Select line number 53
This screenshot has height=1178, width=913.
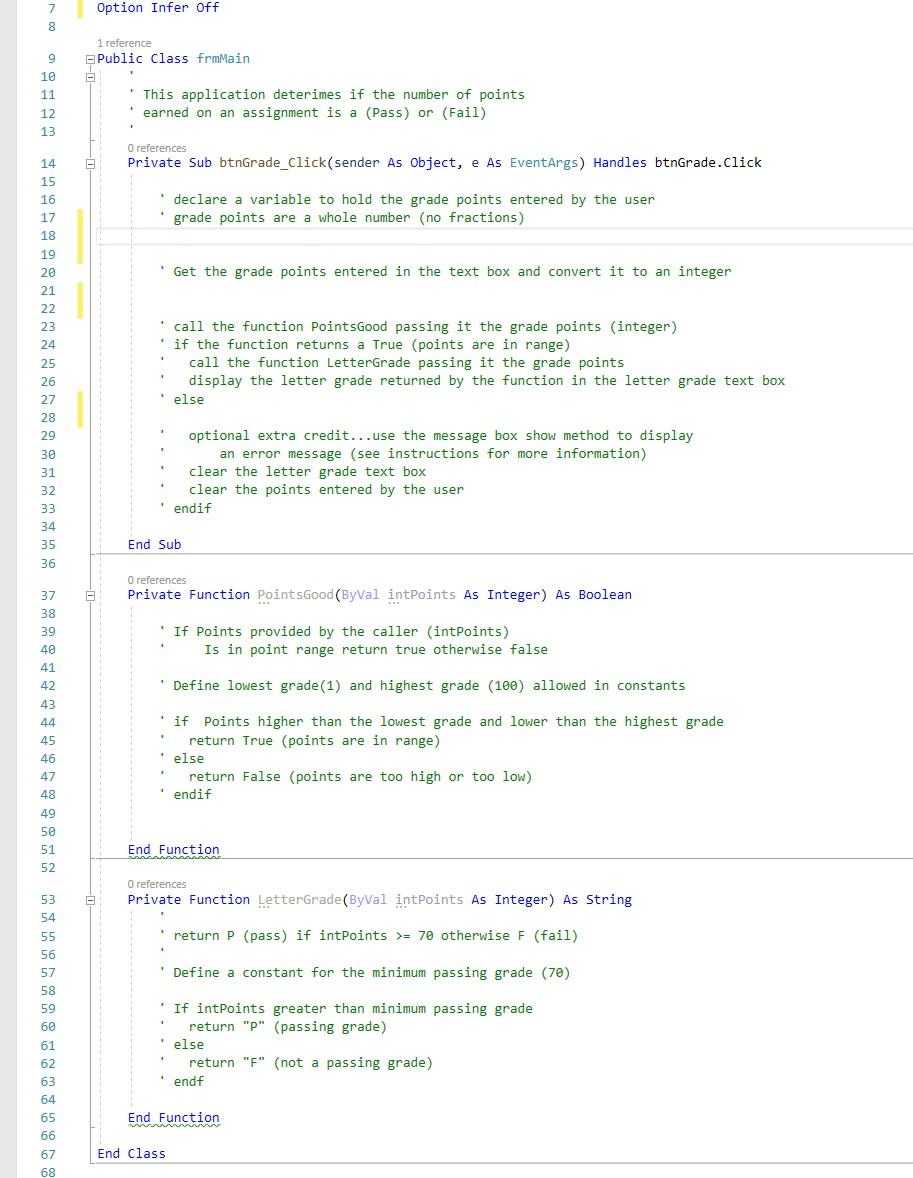47,899
